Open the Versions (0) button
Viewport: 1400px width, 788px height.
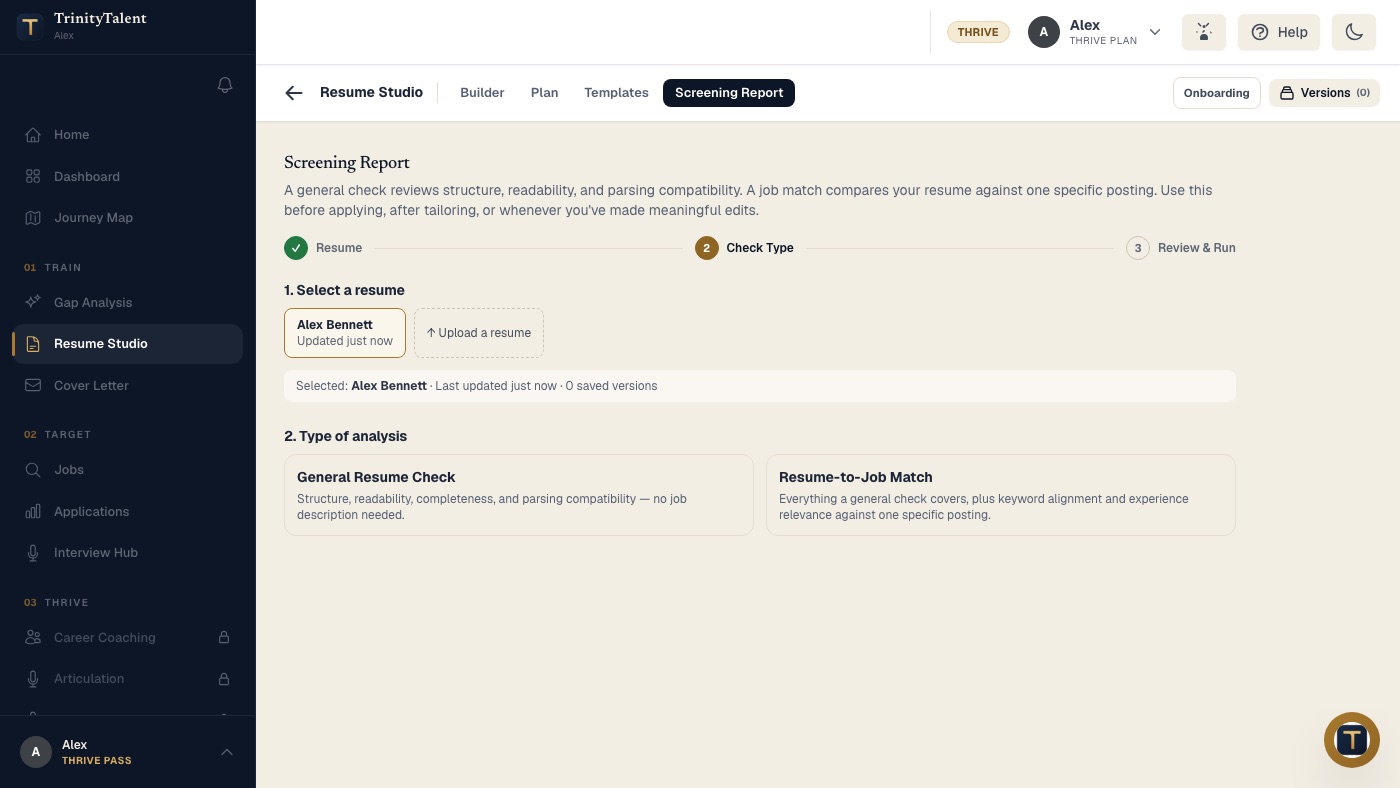click(x=1325, y=93)
